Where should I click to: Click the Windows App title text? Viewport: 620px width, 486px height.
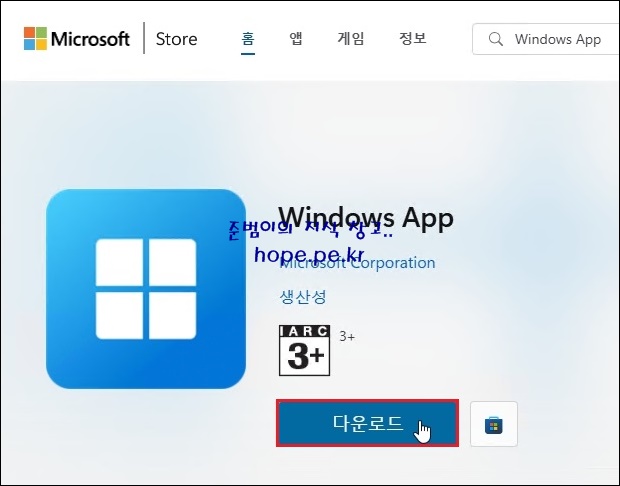[366, 218]
